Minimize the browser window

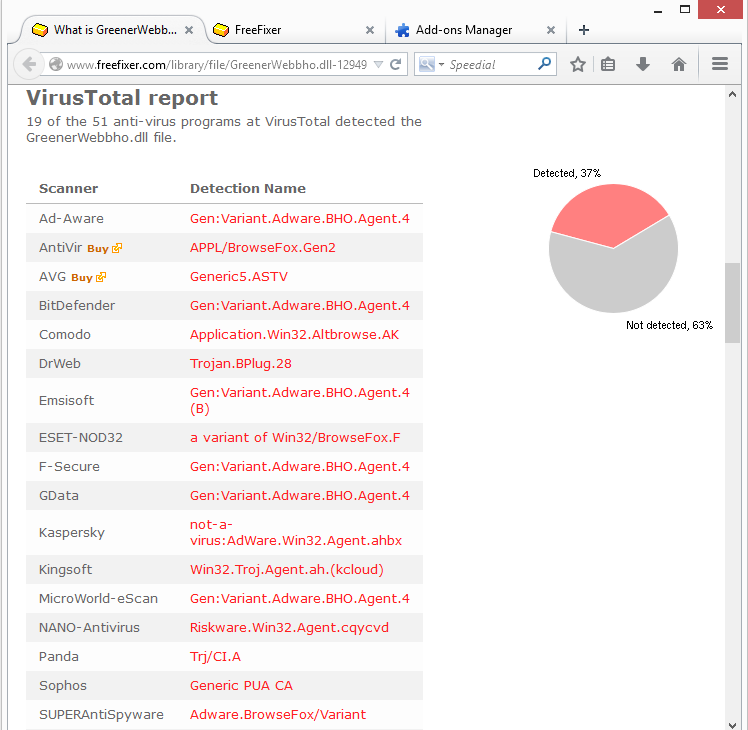[658, 10]
